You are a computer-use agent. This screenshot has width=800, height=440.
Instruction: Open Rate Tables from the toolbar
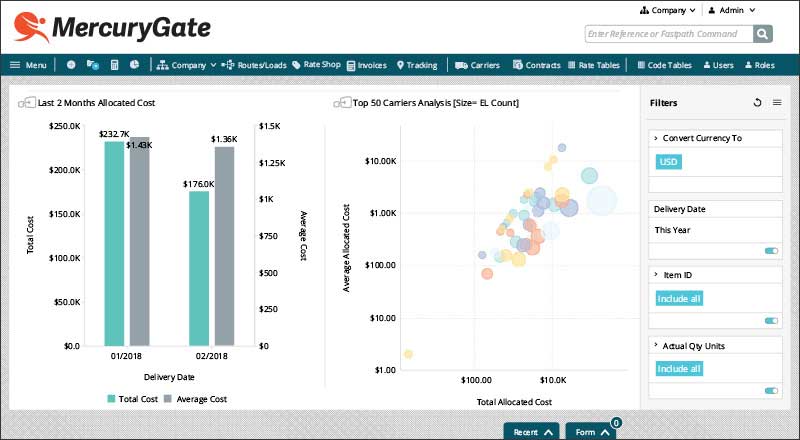pyautogui.click(x=594, y=65)
